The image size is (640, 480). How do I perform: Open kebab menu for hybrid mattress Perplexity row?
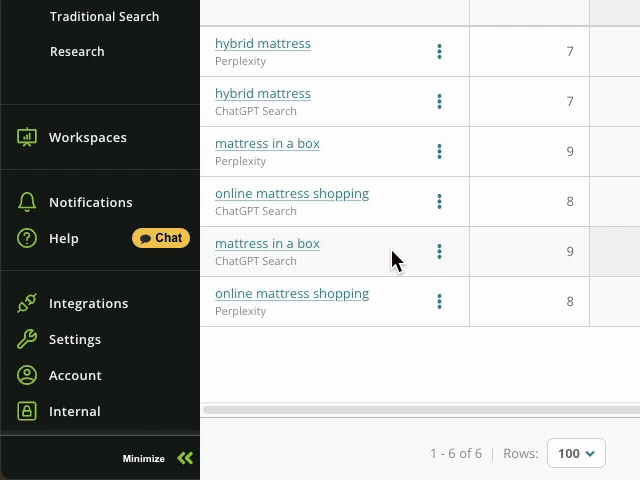[x=439, y=51]
